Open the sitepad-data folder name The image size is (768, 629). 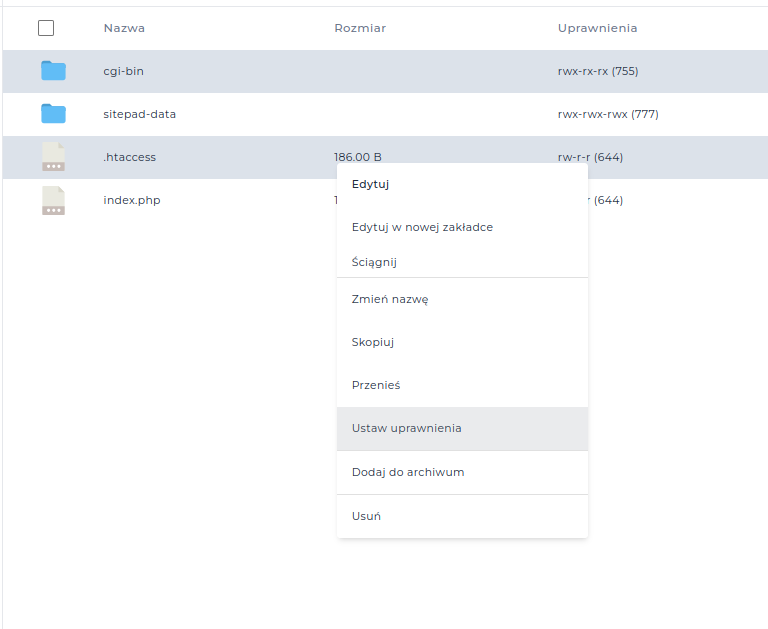coord(139,114)
